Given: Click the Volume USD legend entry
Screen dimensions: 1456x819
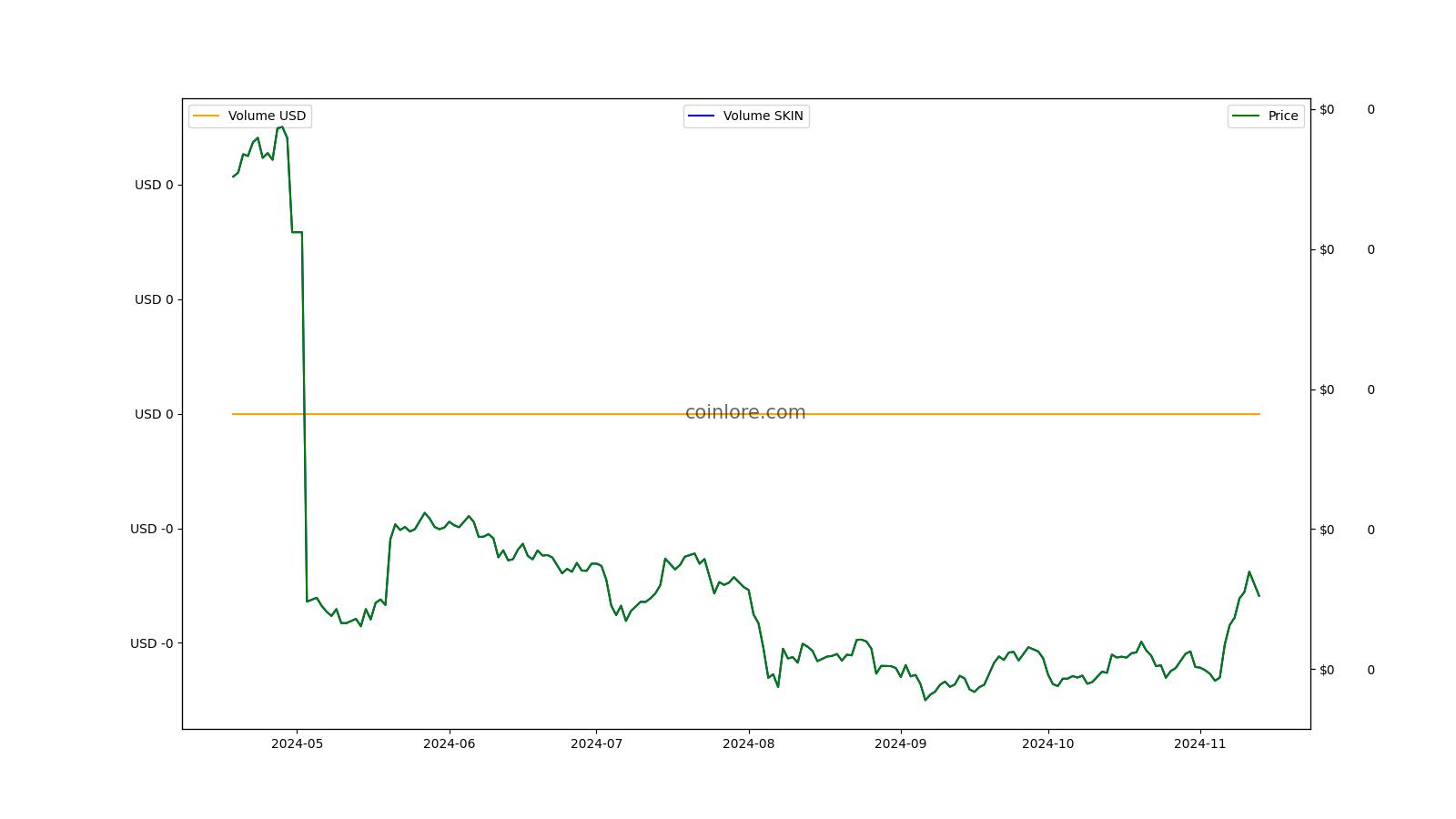Looking at the screenshot, I should pyautogui.click(x=250, y=116).
